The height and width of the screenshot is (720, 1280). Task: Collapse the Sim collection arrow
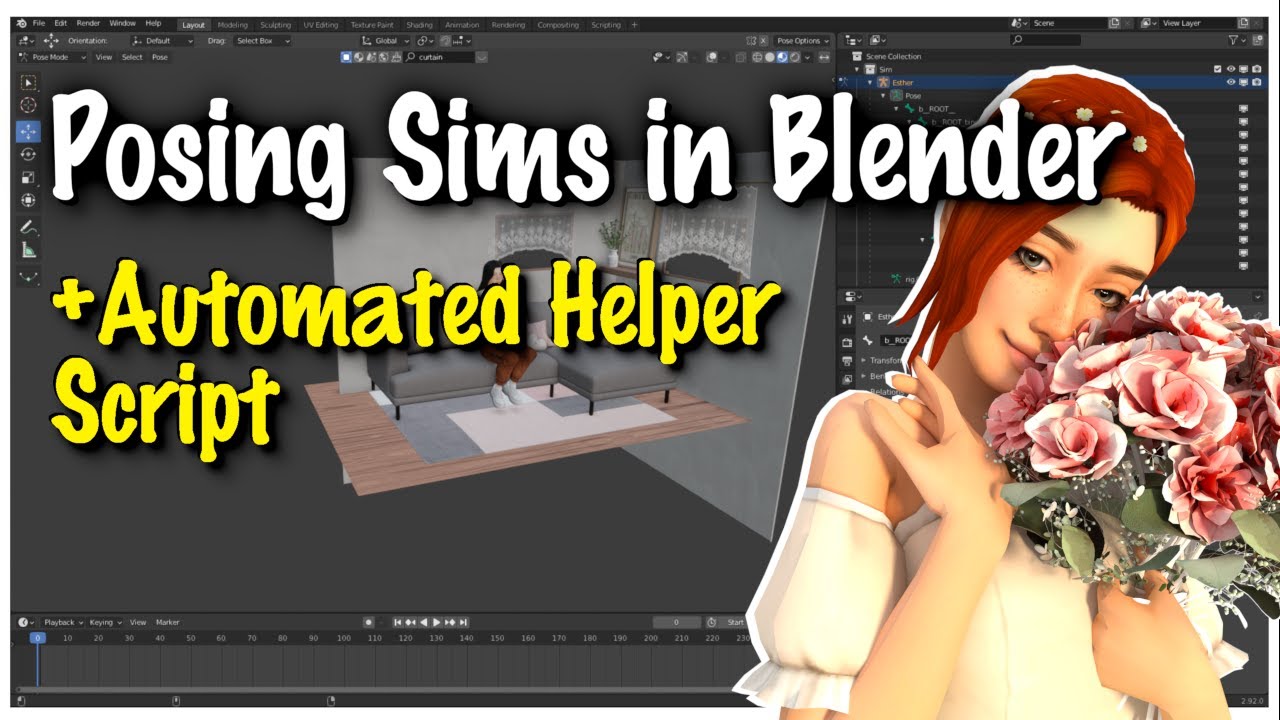857,70
